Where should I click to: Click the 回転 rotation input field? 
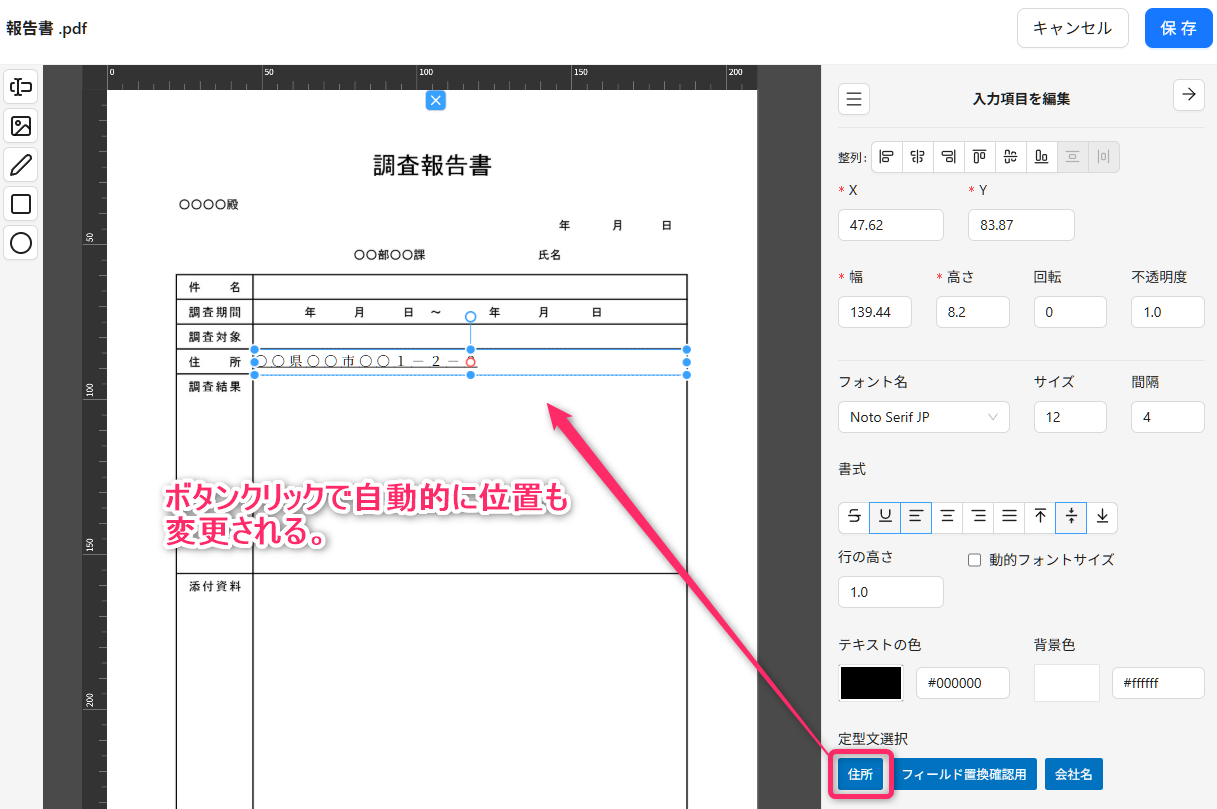click(x=1070, y=312)
